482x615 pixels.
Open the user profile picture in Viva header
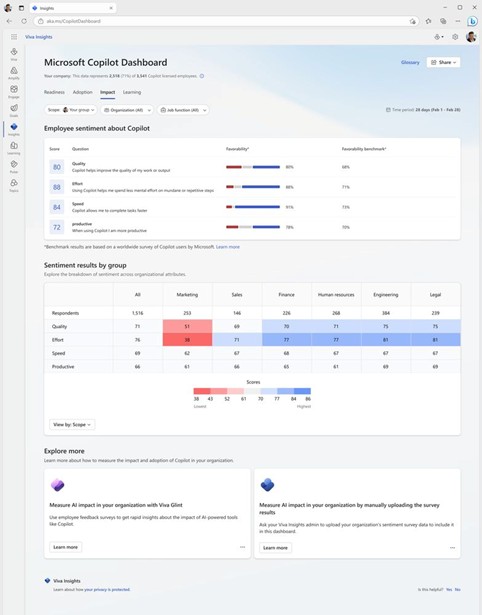[x=471, y=37]
